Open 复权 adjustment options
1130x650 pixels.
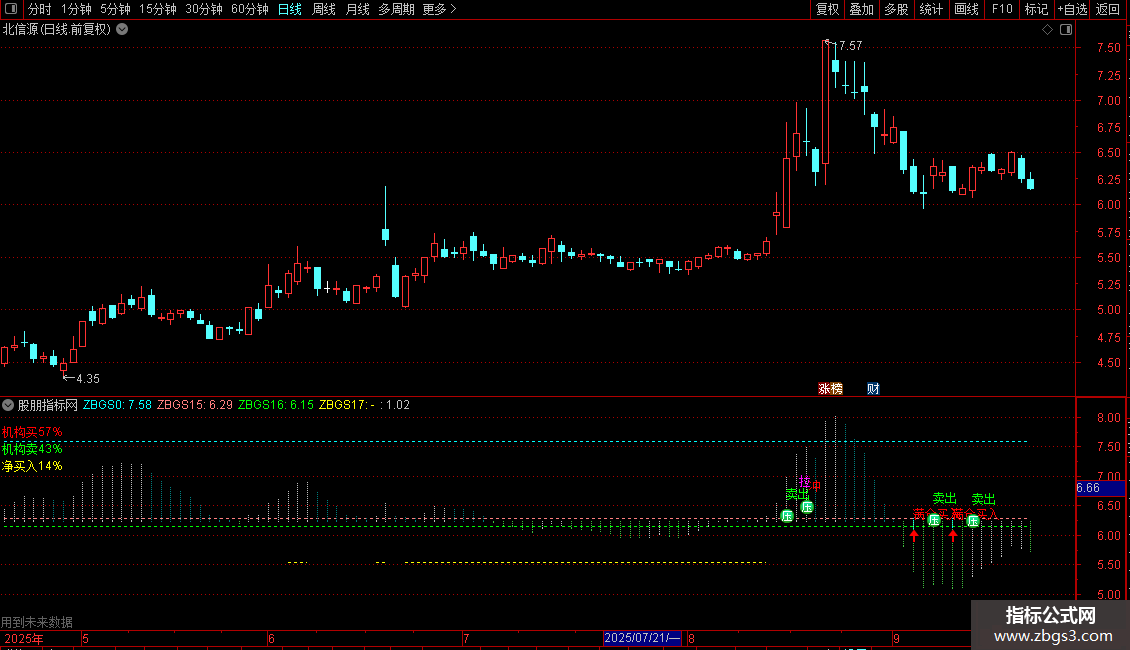point(827,9)
